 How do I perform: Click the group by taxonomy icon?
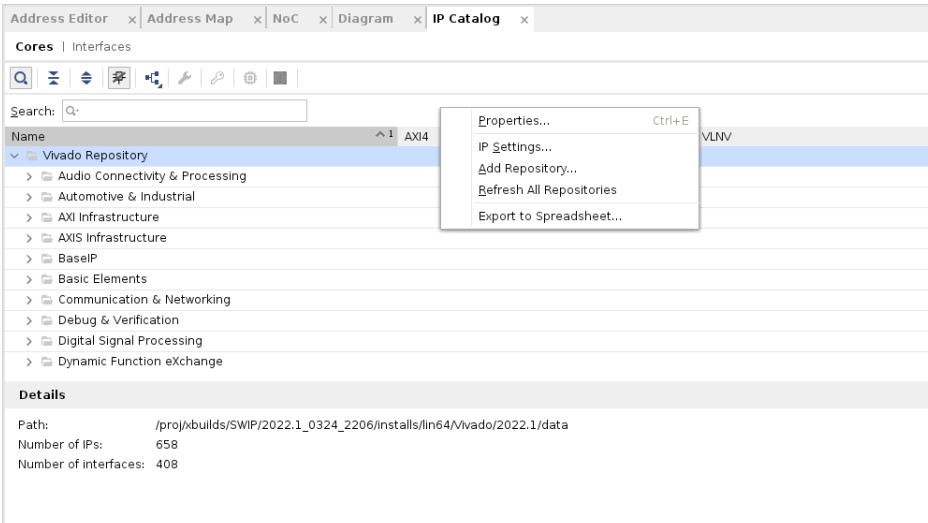tap(153, 78)
